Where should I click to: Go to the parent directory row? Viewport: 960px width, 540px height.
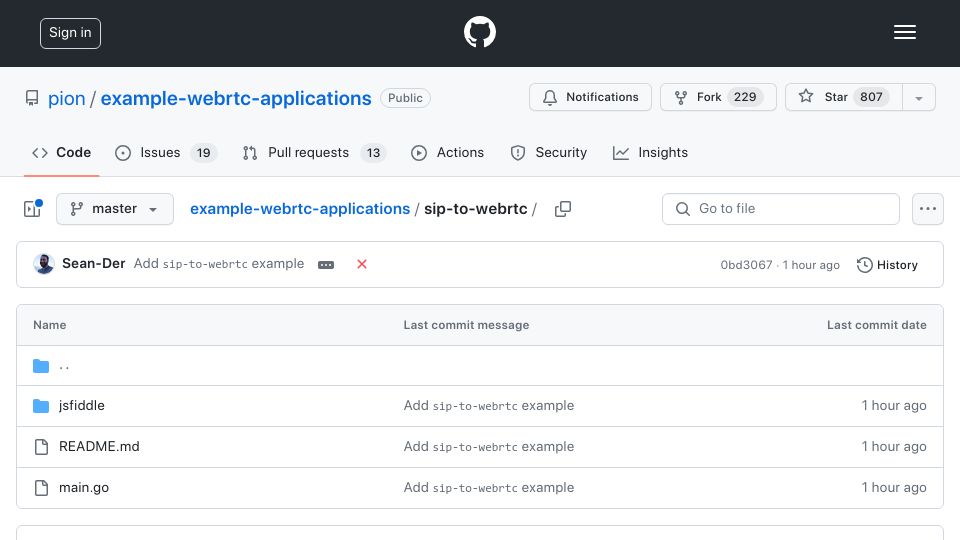pos(480,366)
